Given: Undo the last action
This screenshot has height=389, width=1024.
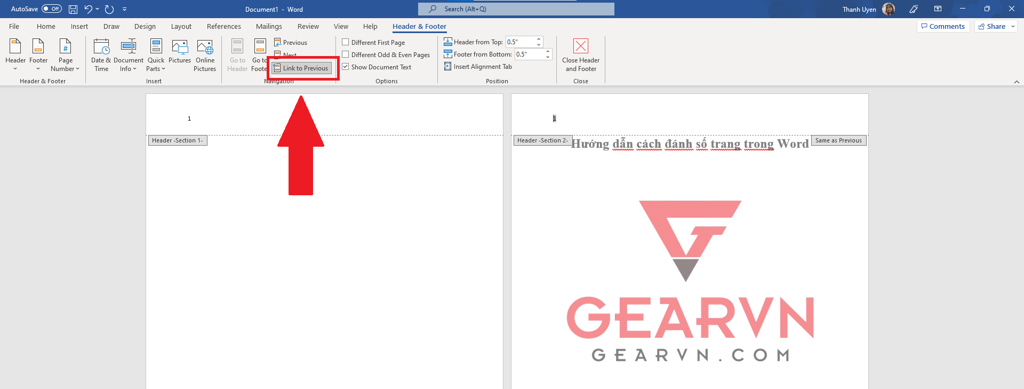Looking at the screenshot, I should tap(89, 9).
